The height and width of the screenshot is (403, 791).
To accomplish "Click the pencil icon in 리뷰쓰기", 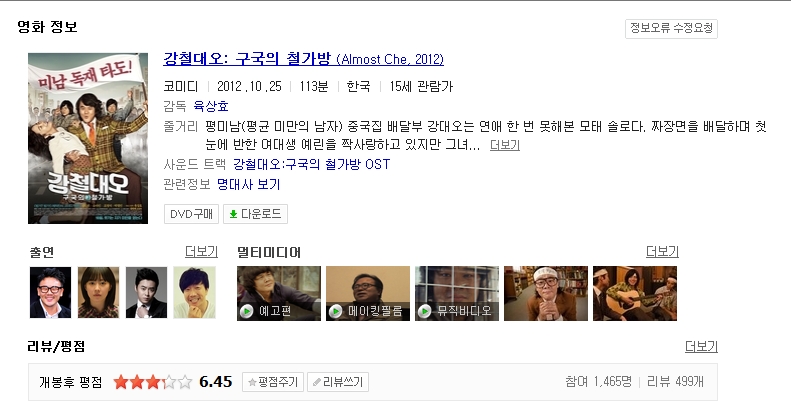I will (316, 382).
